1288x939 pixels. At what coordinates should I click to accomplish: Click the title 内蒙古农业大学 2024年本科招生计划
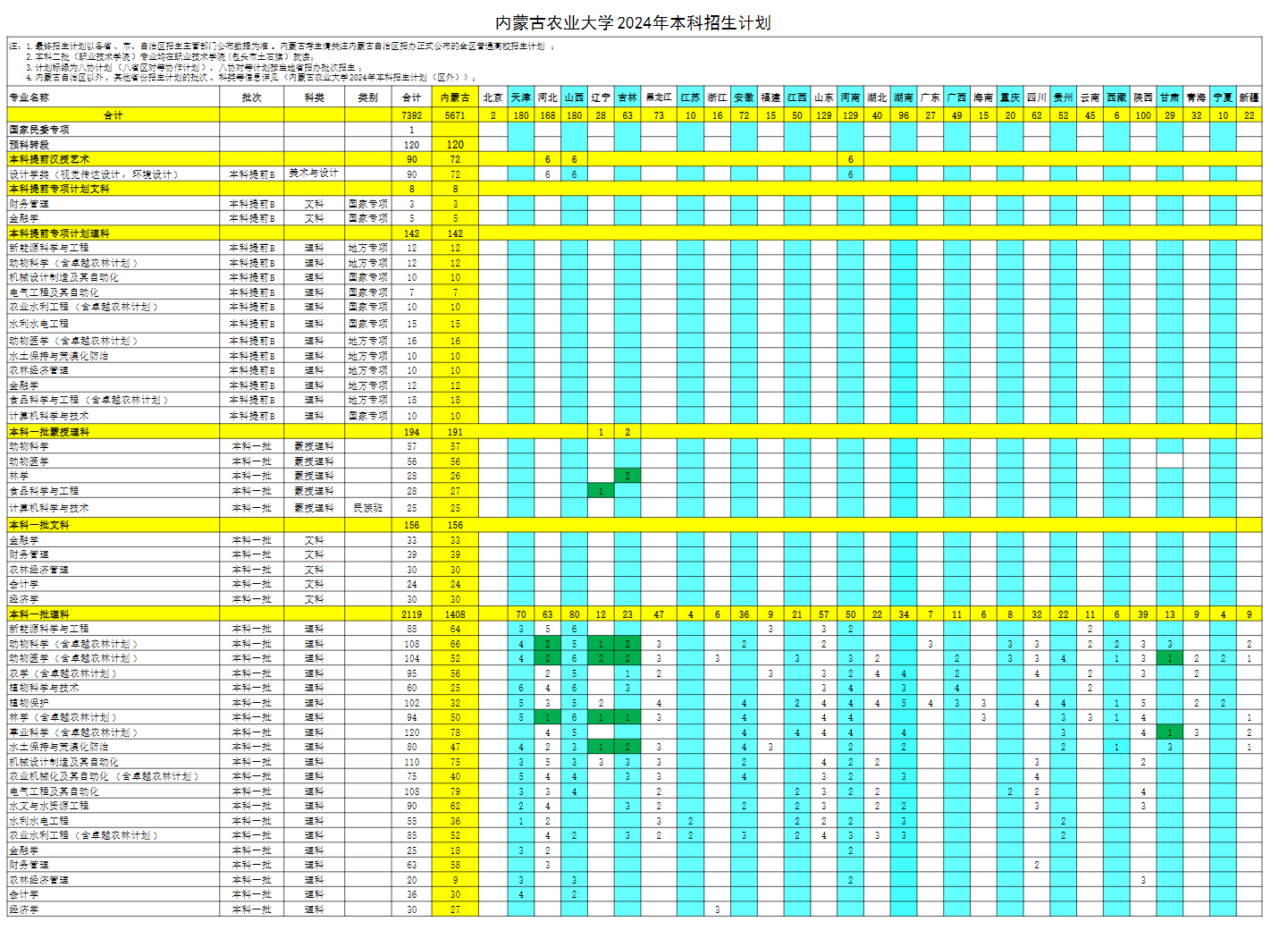coord(633,23)
